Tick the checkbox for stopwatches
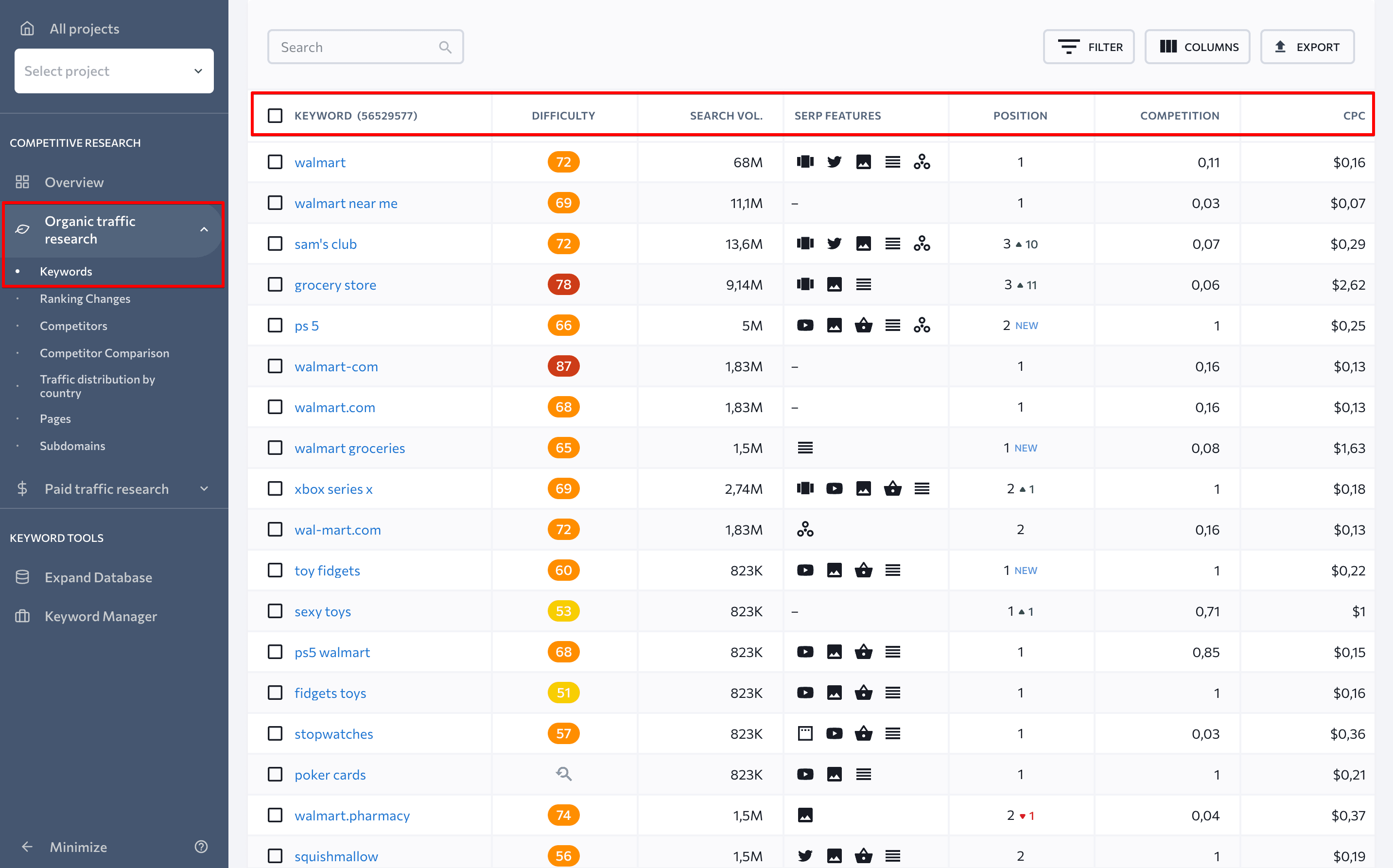The width and height of the screenshot is (1393, 868). 275,734
